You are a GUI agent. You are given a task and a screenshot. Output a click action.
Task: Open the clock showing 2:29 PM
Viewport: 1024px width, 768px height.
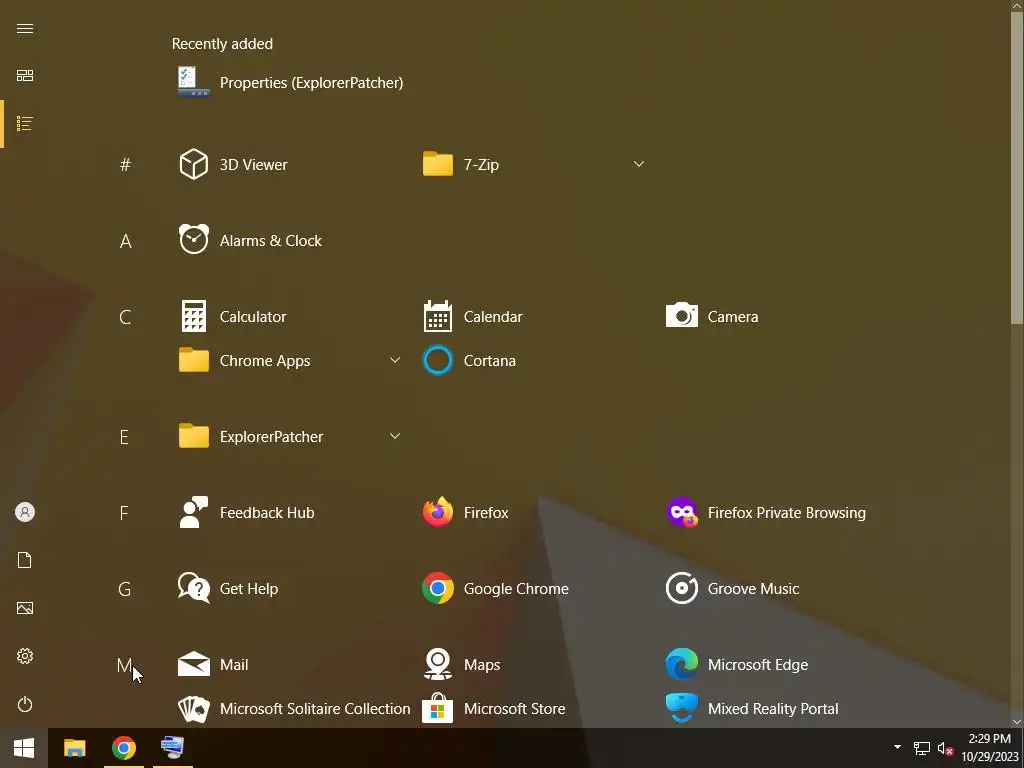coord(989,748)
